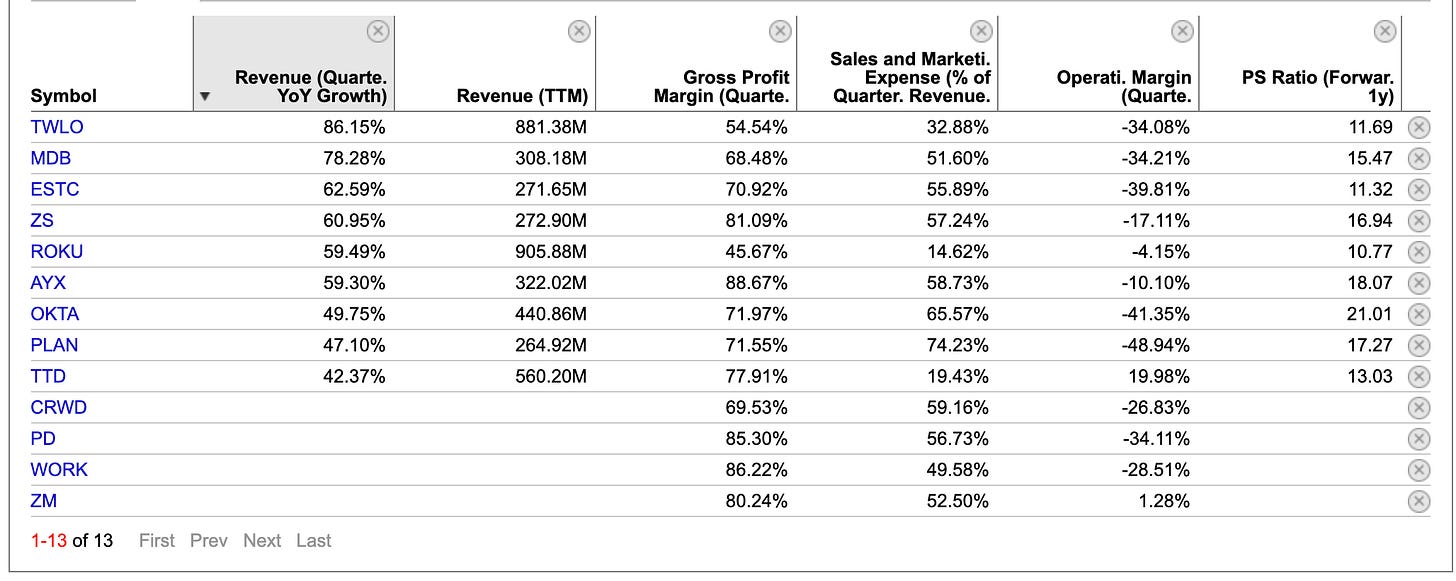Go to First page

tap(157, 541)
